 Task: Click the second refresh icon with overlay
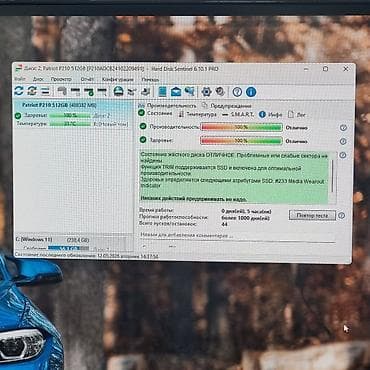(x=32, y=91)
